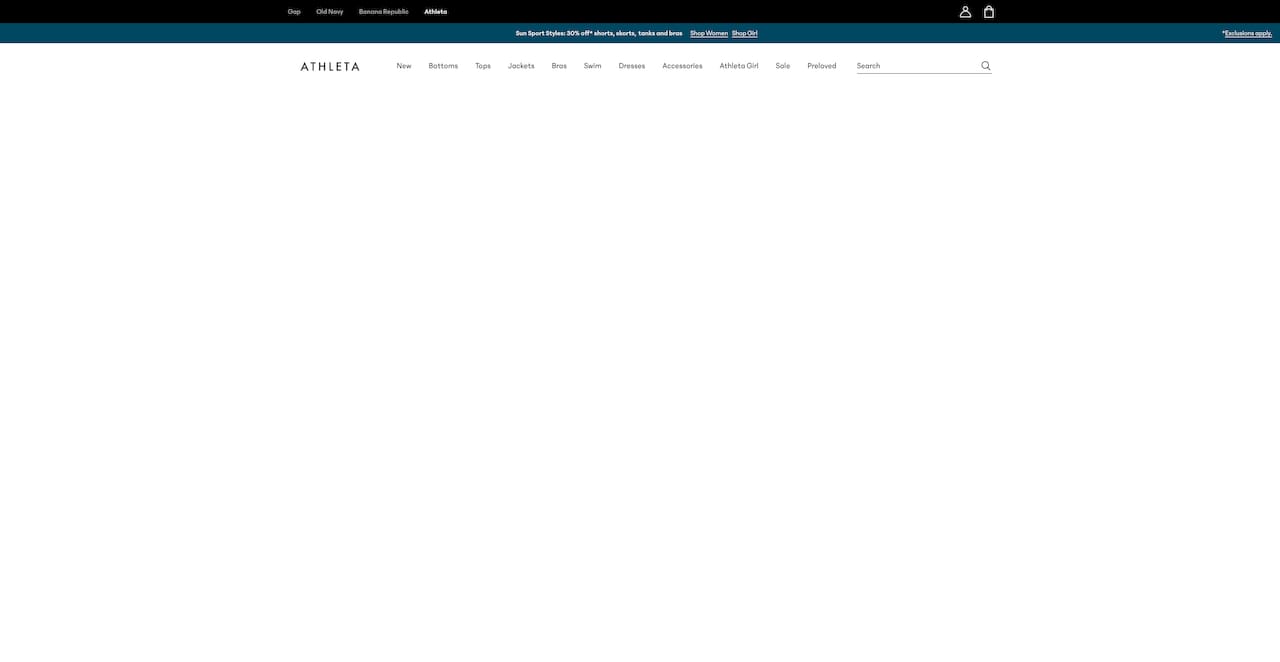Open the Swim menu
This screenshot has height=662, width=1280.
tap(593, 66)
